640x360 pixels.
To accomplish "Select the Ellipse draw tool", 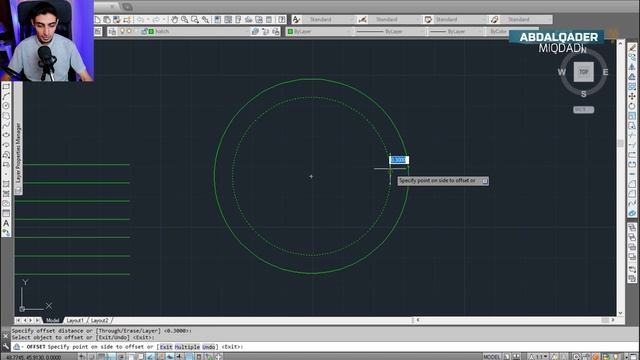I will (6, 136).
